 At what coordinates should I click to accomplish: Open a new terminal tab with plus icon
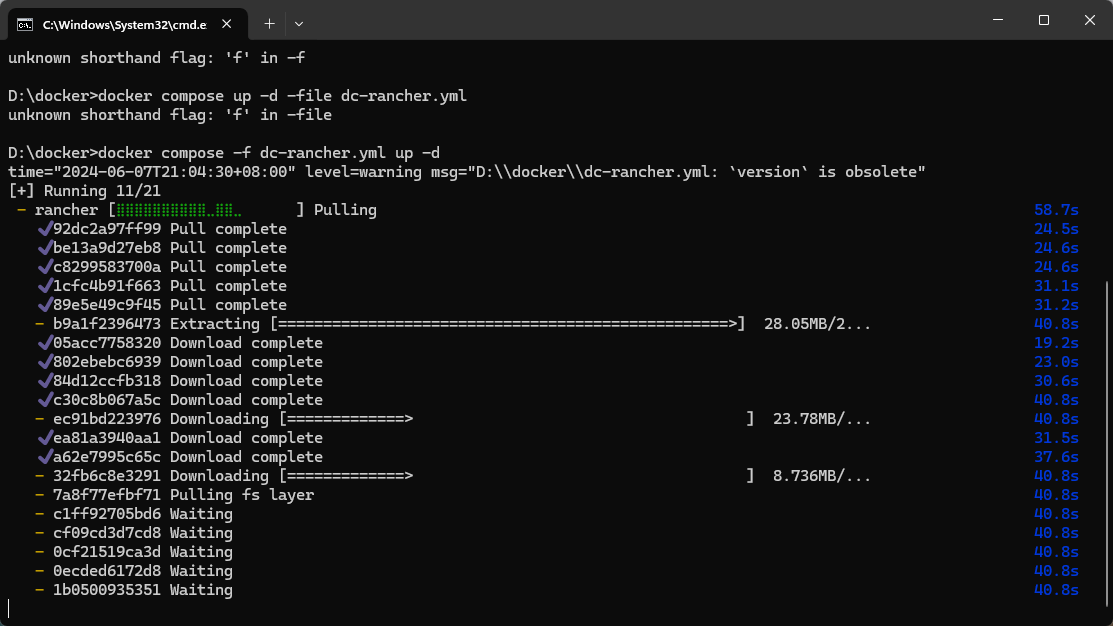(x=269, y=23)
